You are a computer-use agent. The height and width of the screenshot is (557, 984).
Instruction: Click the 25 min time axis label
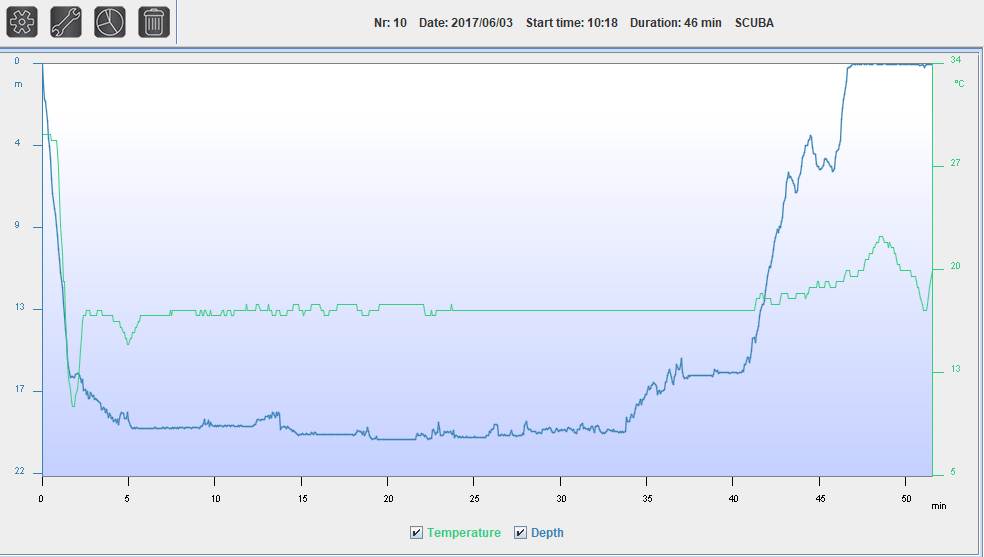click(x=474, y=499)
